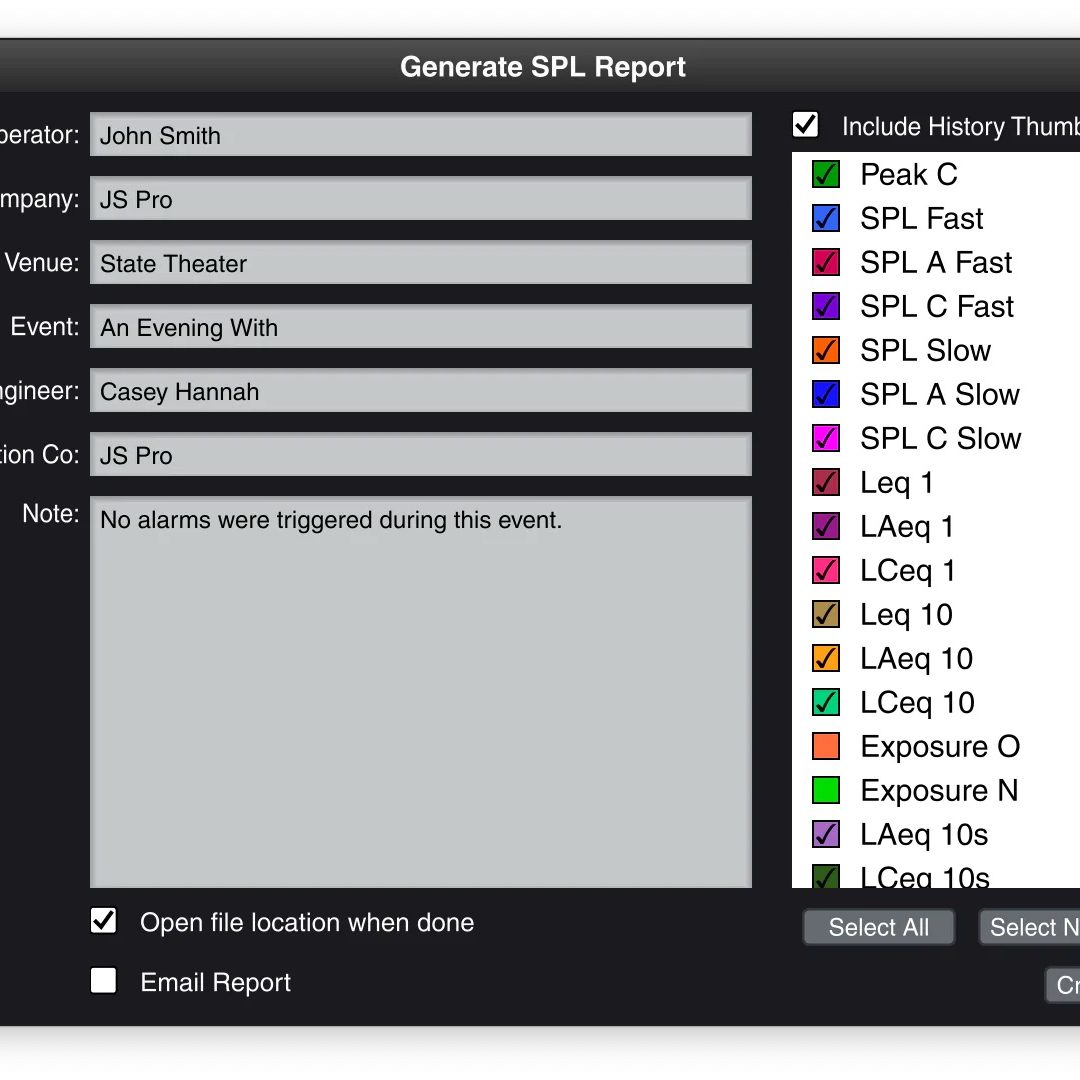1080x1080 pixels.
Task: Enable the Email Report checkbox
Action: [x=104, y=981]
